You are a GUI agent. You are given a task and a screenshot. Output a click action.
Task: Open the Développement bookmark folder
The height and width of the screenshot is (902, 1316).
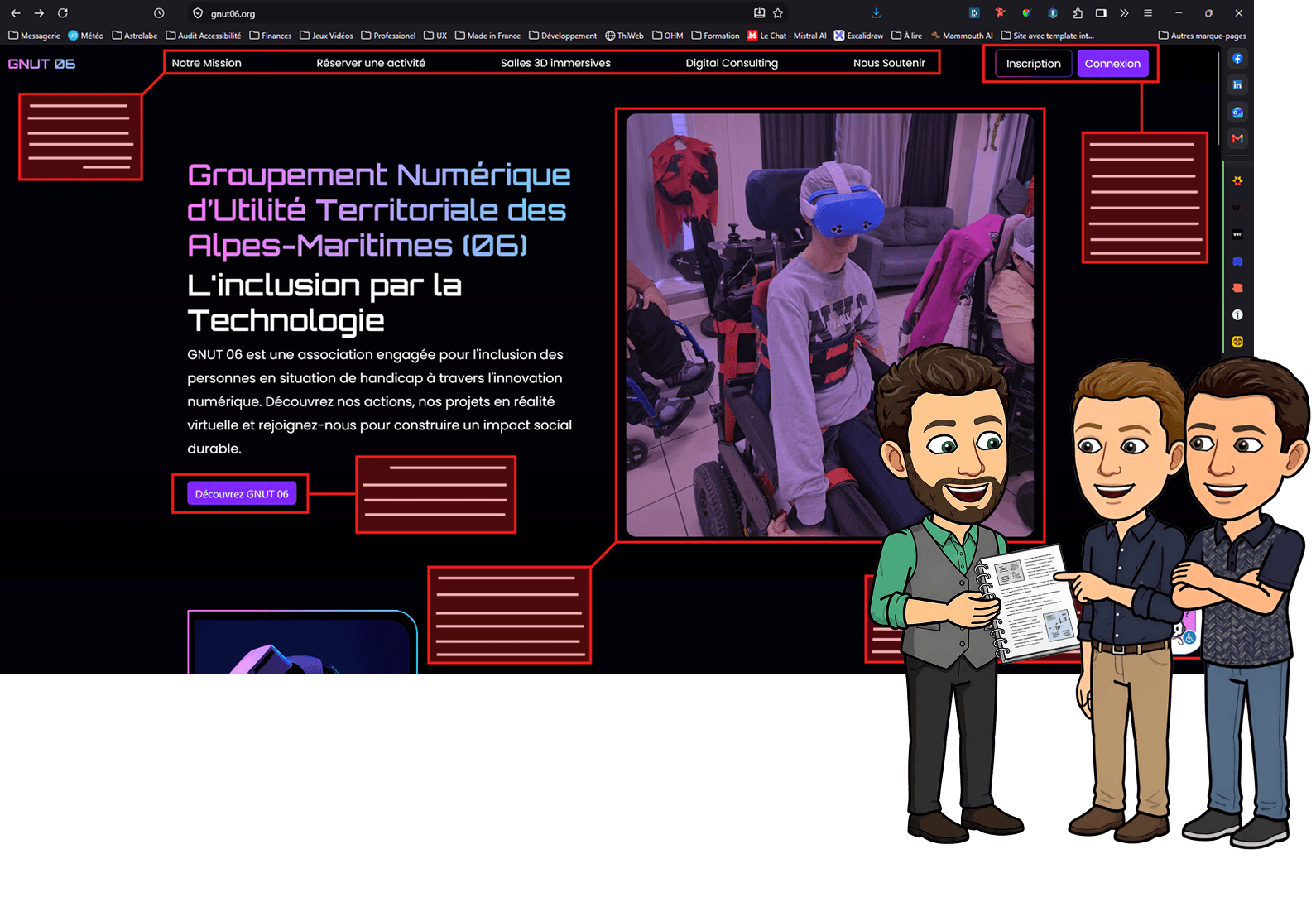point(563,36)
